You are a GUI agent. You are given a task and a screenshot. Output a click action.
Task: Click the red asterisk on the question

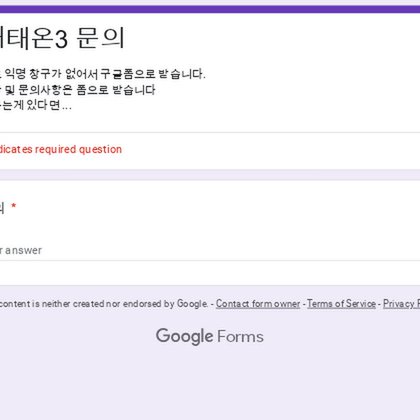(x=14, y=206)
